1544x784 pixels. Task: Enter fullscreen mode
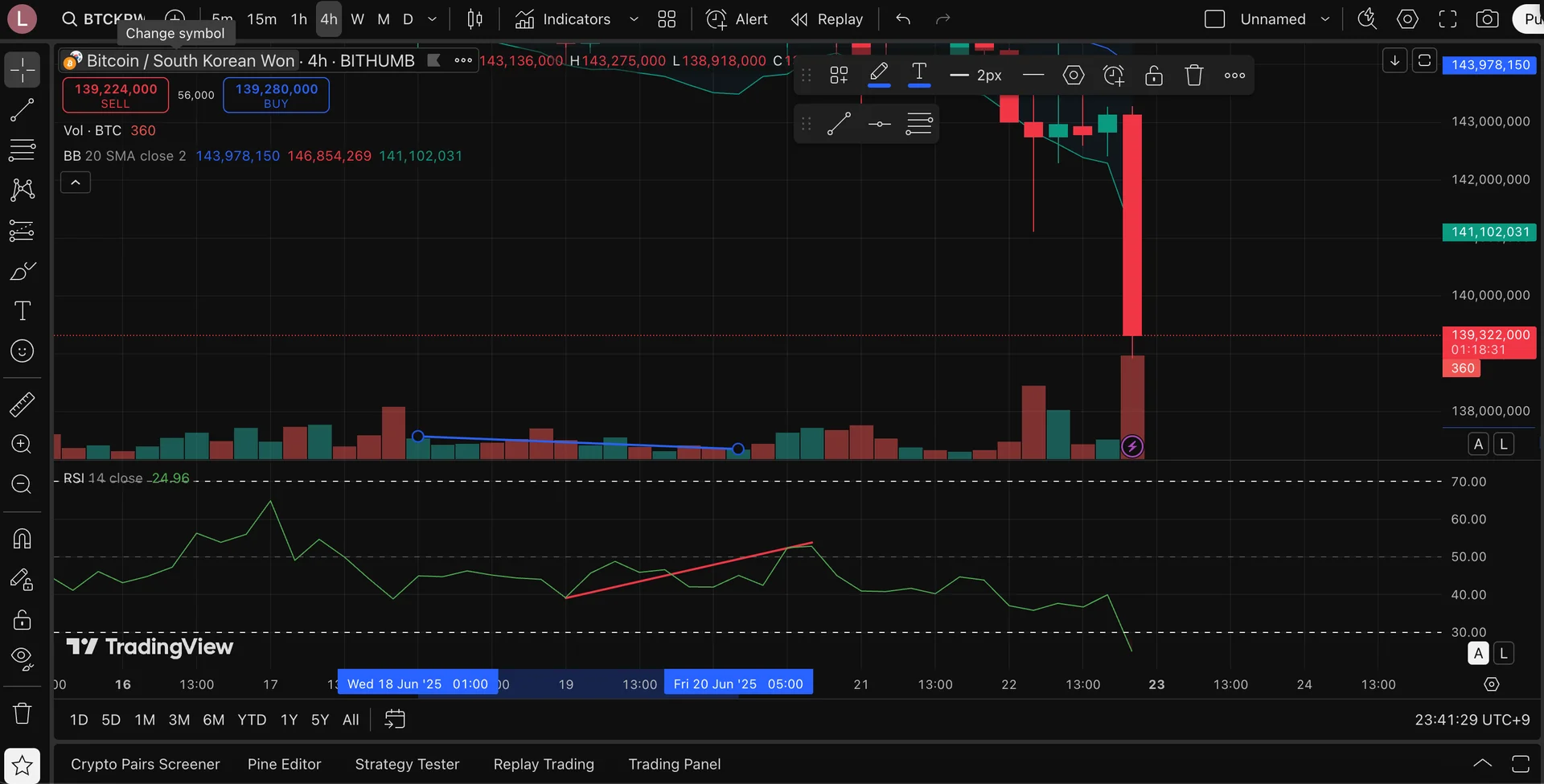tap(1447, 18)
